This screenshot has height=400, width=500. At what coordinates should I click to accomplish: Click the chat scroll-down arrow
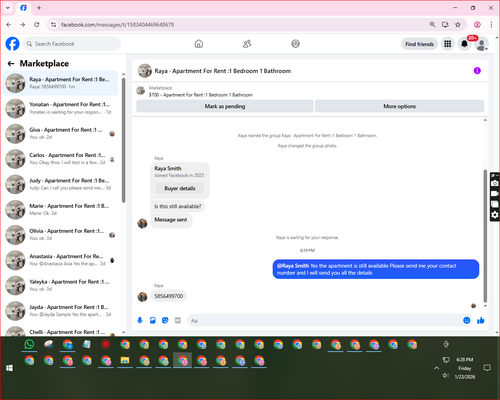coord(485,306)
